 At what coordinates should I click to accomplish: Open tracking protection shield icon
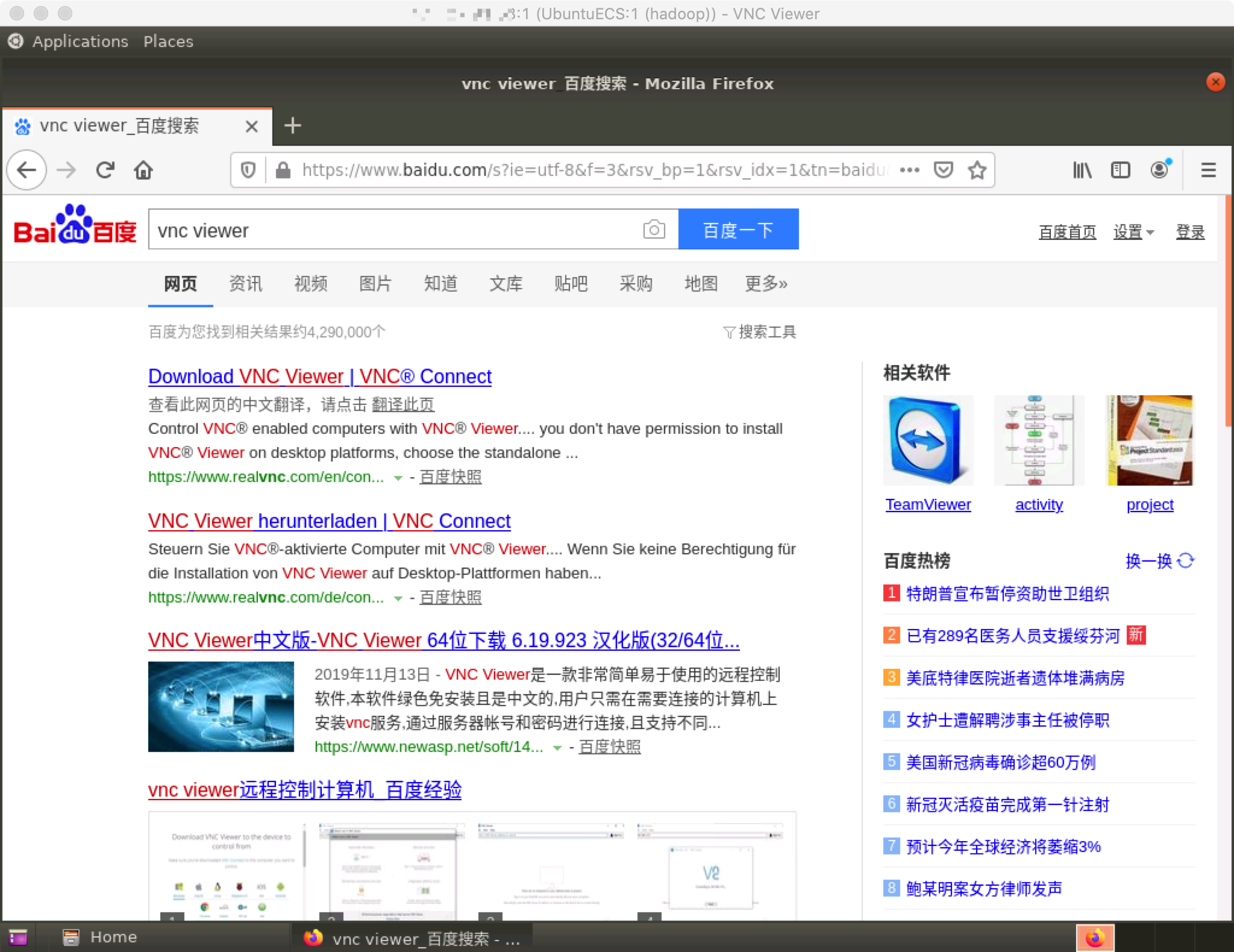pos(248,171)
